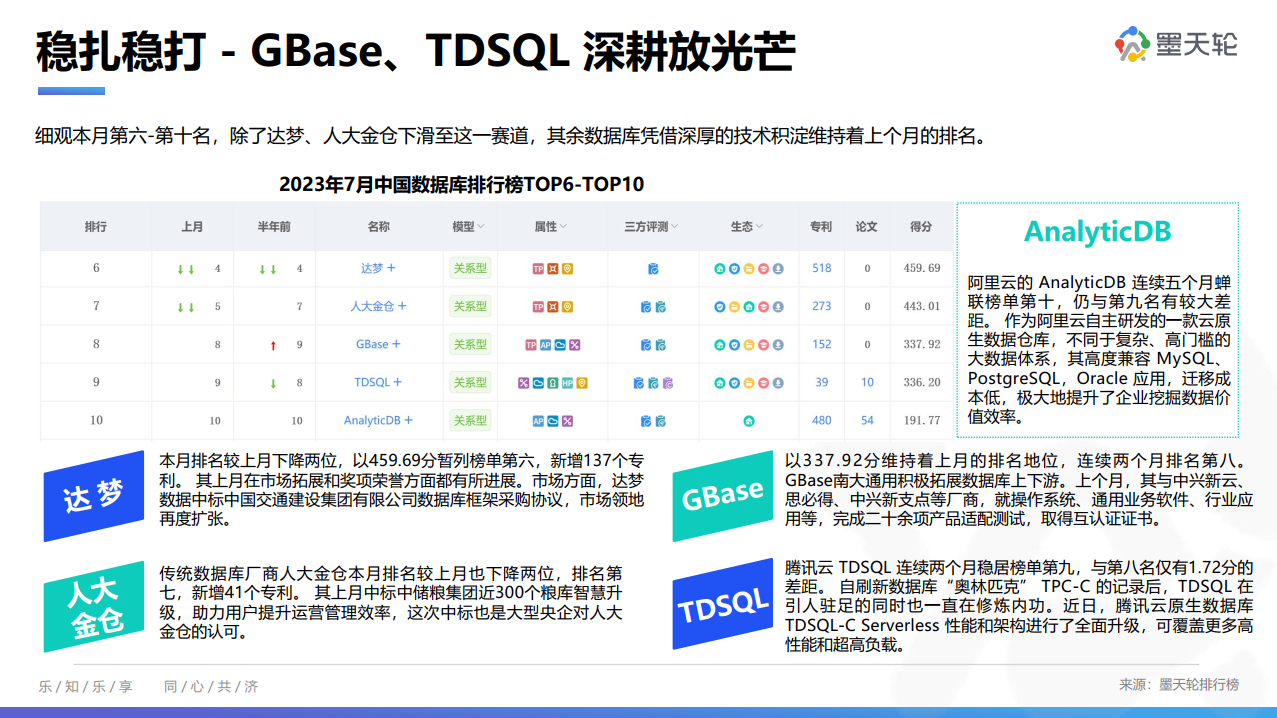
Task: Click the blue AP icon in the AnalyticDB row
Action: coord(538,421)
